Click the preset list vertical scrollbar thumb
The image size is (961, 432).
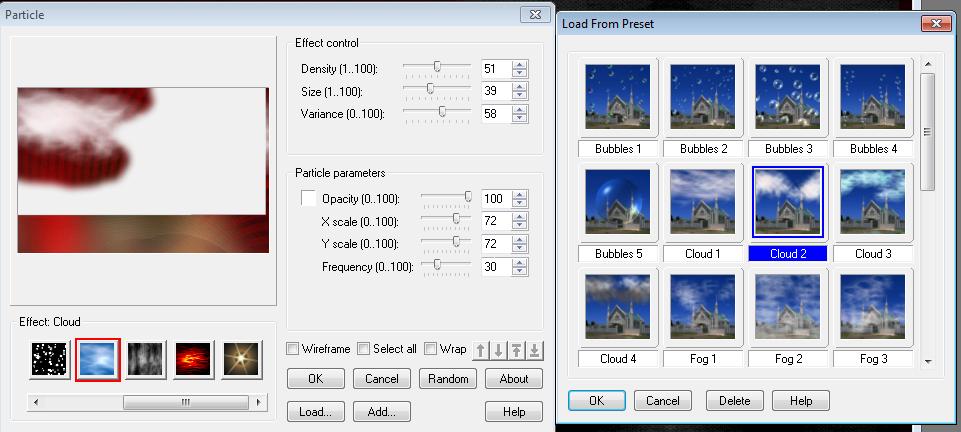927,131
